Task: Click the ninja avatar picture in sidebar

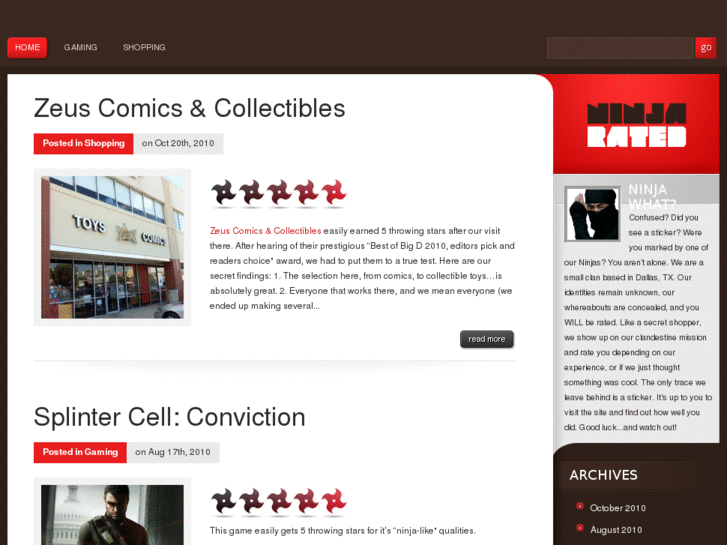Action: point(592,214)
